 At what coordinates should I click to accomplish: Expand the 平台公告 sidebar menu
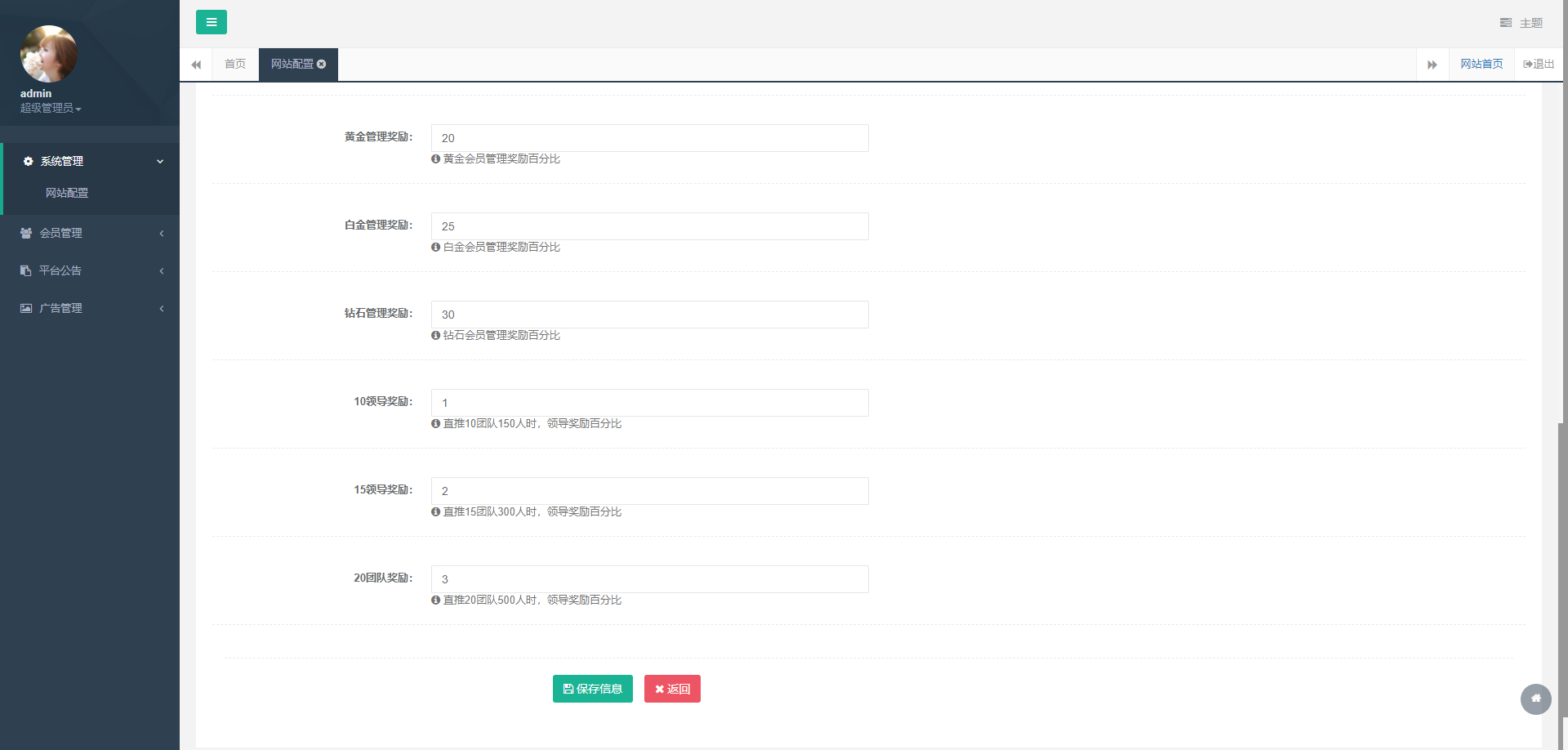(90, 270)
